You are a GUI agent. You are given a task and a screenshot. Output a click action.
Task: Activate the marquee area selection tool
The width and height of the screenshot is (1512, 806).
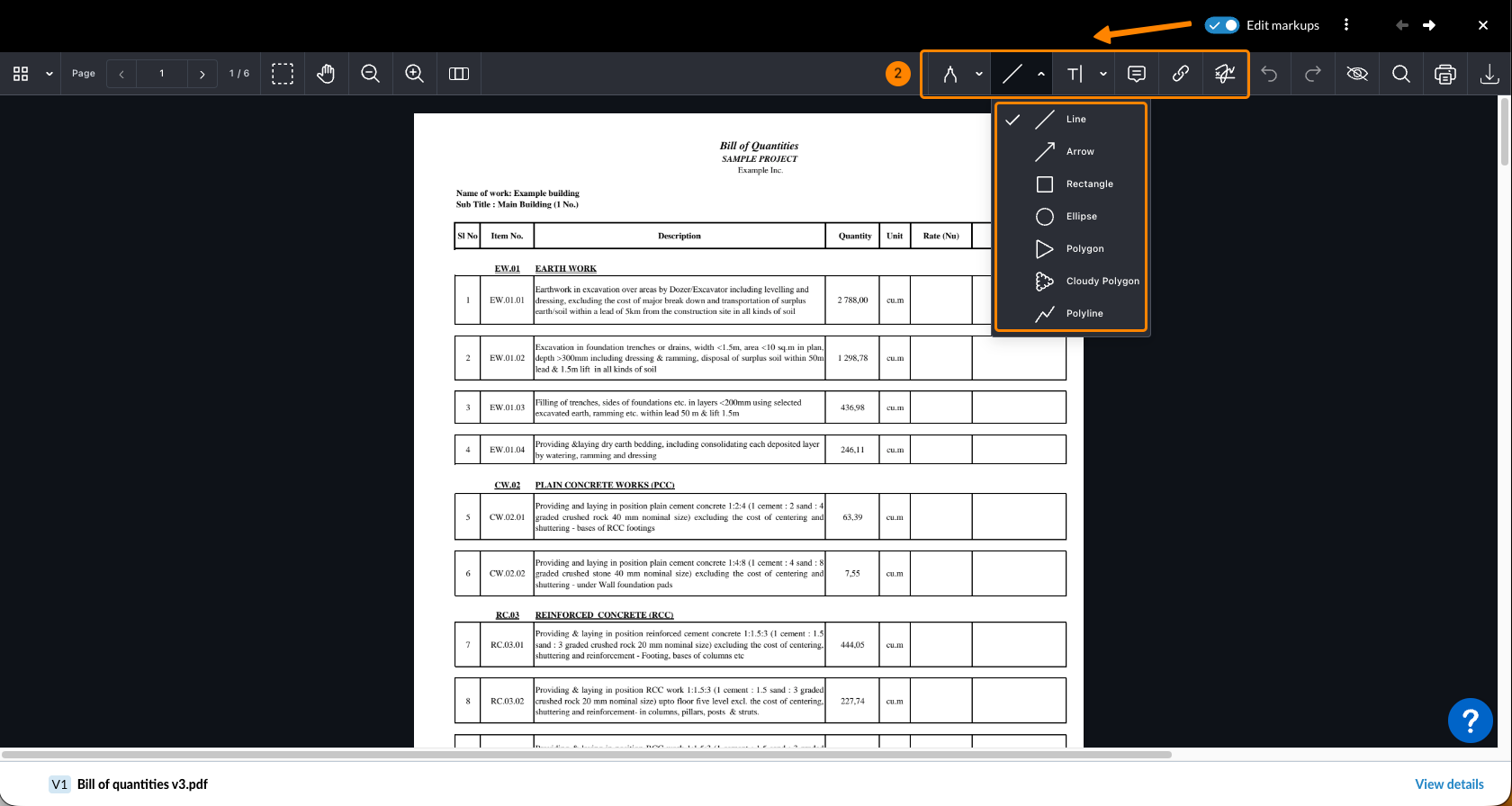[x=283, y=74]
